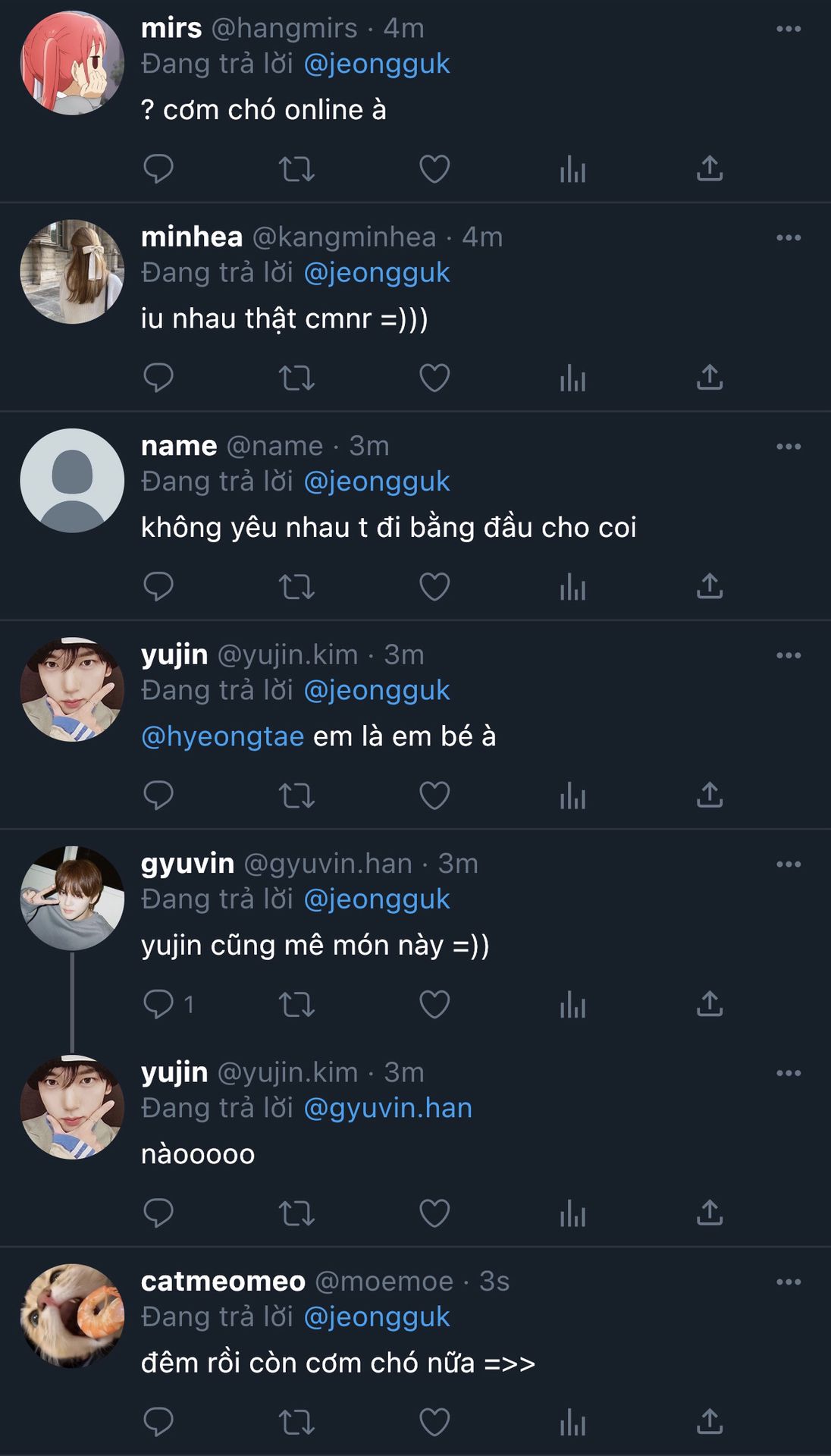This screenshot has width=831, height=1456.
Task: Expand more menu on catmeomeo's tweet
Action: point(789,1282)
